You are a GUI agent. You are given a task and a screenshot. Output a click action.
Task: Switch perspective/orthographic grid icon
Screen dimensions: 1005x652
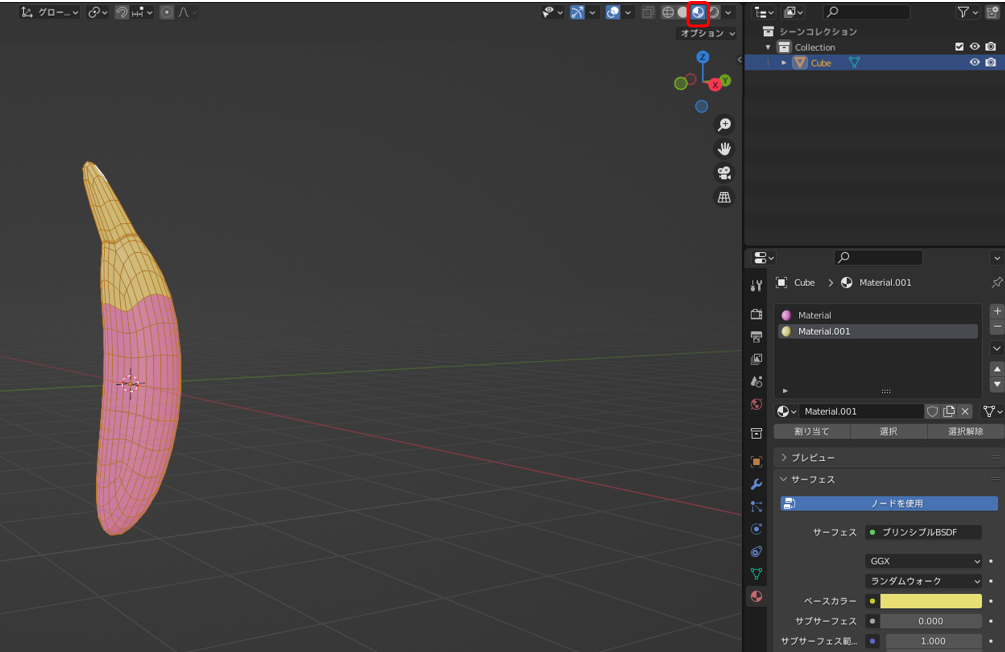tap(724, 197)
